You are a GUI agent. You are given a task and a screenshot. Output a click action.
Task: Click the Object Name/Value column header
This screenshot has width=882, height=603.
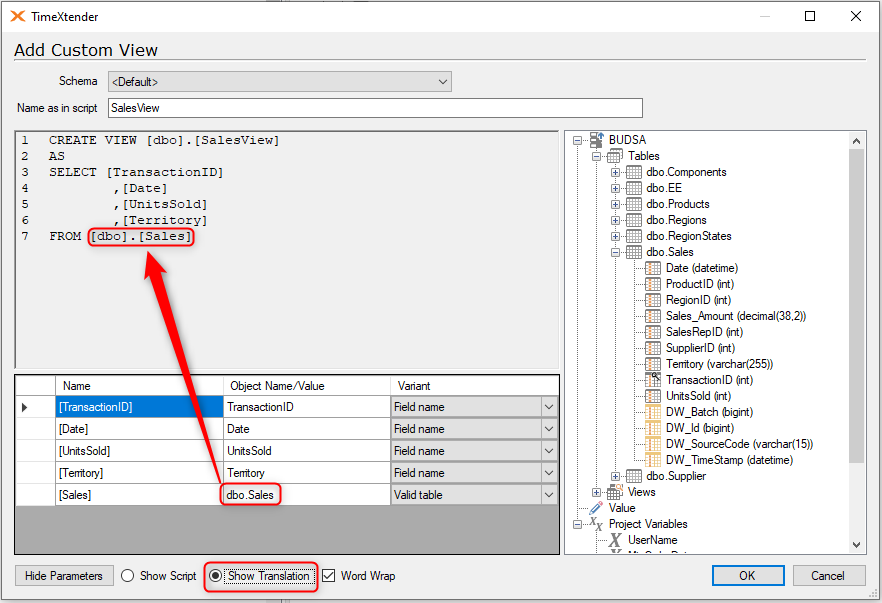click(x=307, y=386)
